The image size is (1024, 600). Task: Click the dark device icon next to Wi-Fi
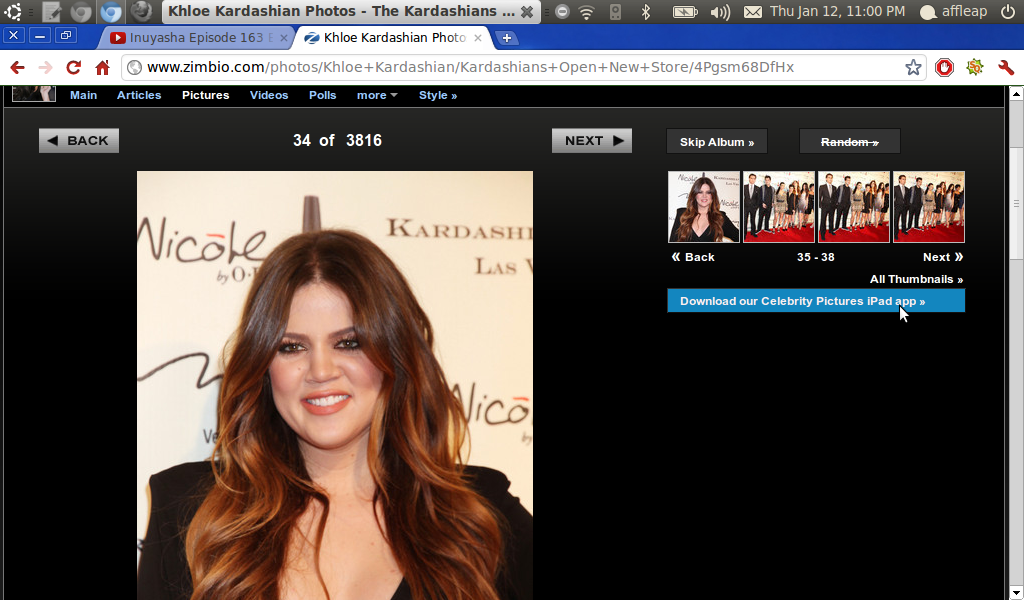click(615, 11)
